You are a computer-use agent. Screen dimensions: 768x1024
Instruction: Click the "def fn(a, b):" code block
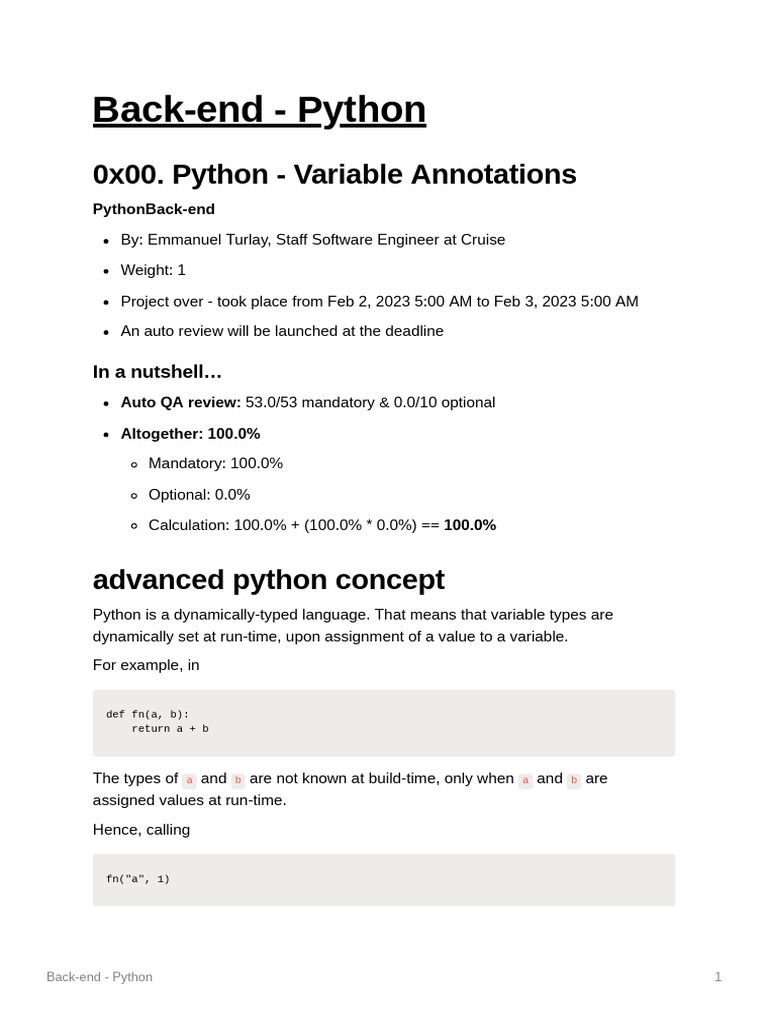point(383,722)
